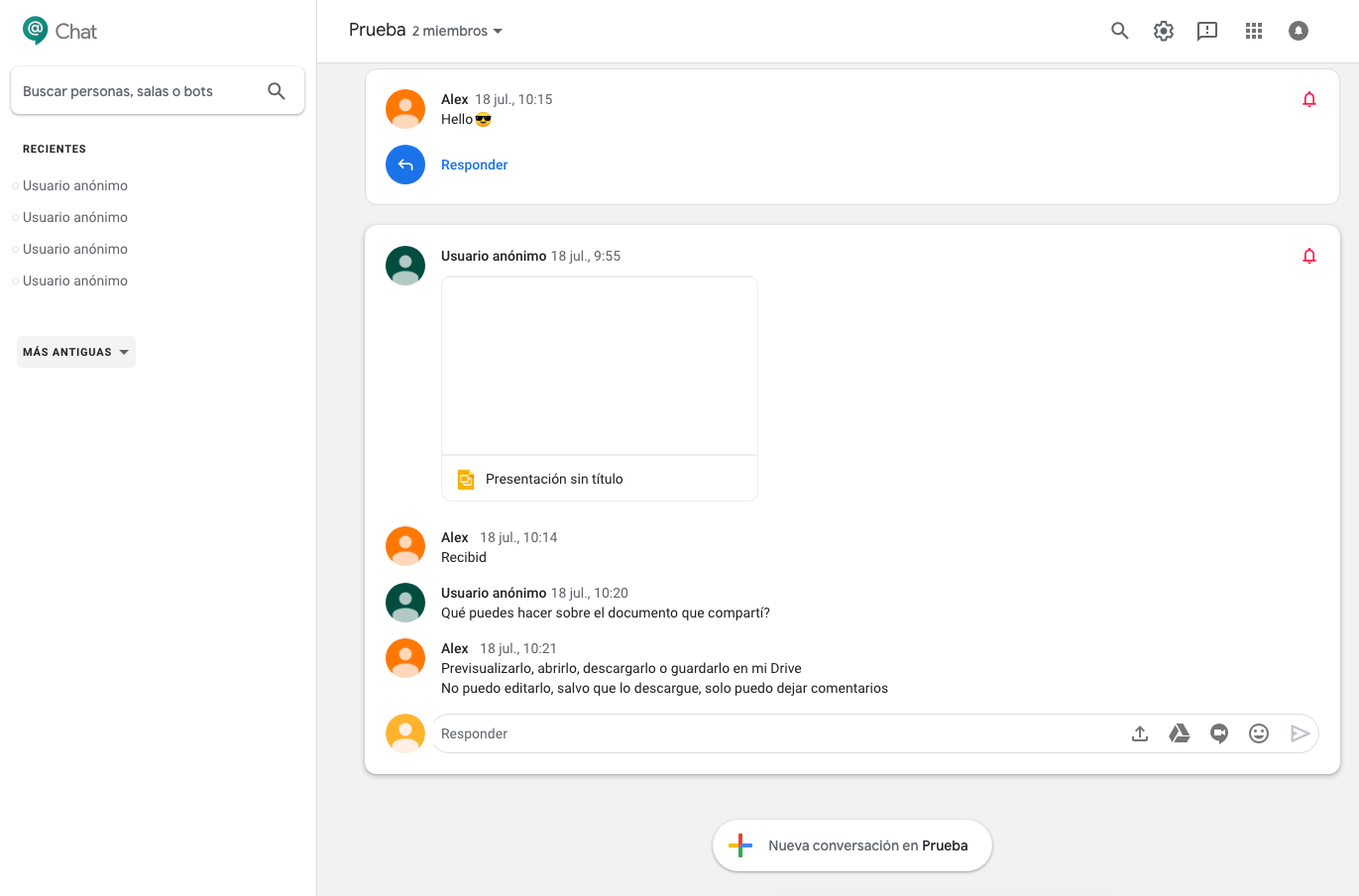This screenshot has height=896, width=1359.
Task: Add a Google Drive file icon
Action: click(1180, 733)
